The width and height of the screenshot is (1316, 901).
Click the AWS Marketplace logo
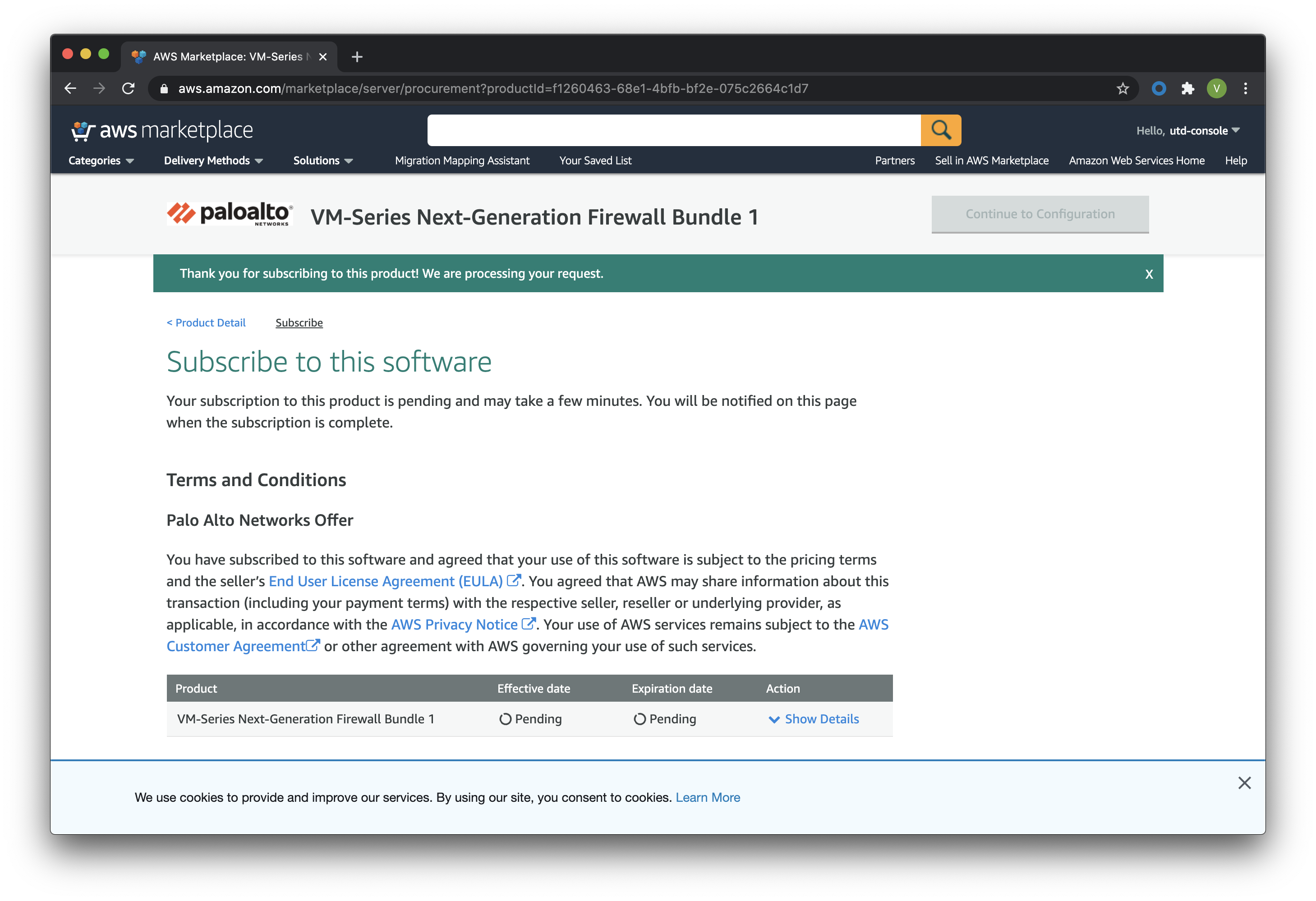coord(162,131)
